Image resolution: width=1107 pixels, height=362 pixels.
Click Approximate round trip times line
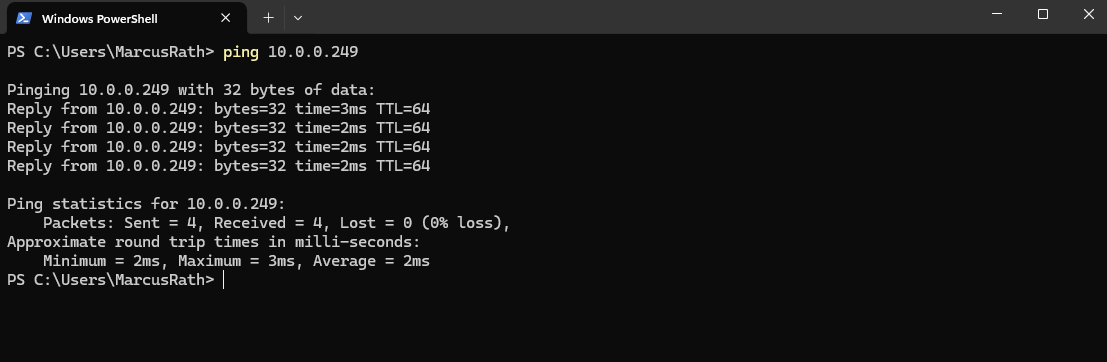click(x=214, y=242)
